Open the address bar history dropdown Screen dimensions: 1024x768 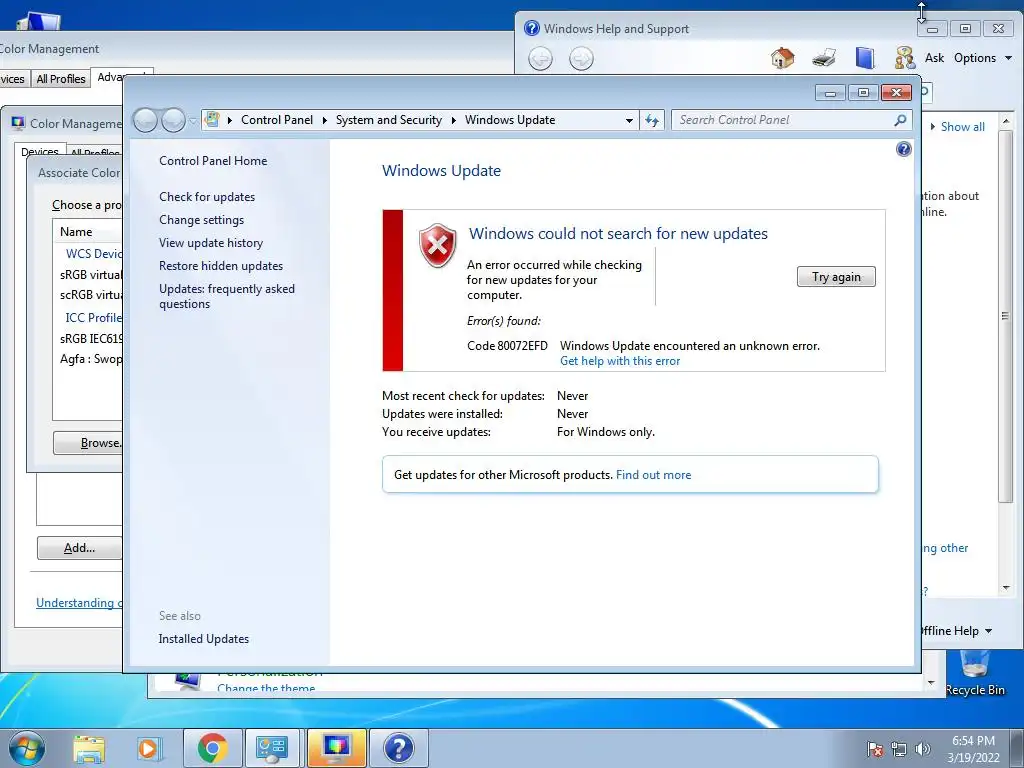pos(629,120)
